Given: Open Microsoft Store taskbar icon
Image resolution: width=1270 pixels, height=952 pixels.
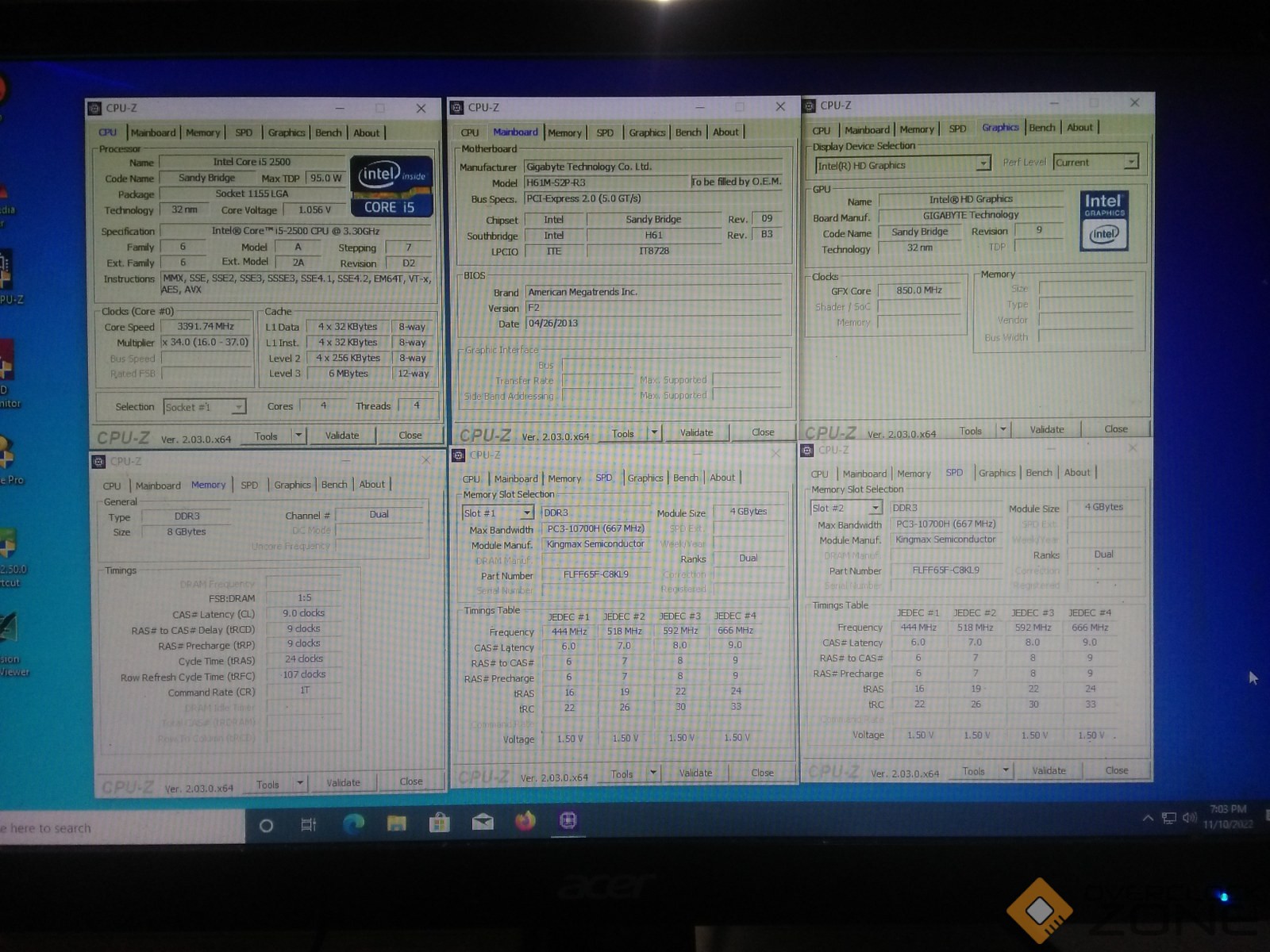Looking at the screenshot, I should click(439, 823).
